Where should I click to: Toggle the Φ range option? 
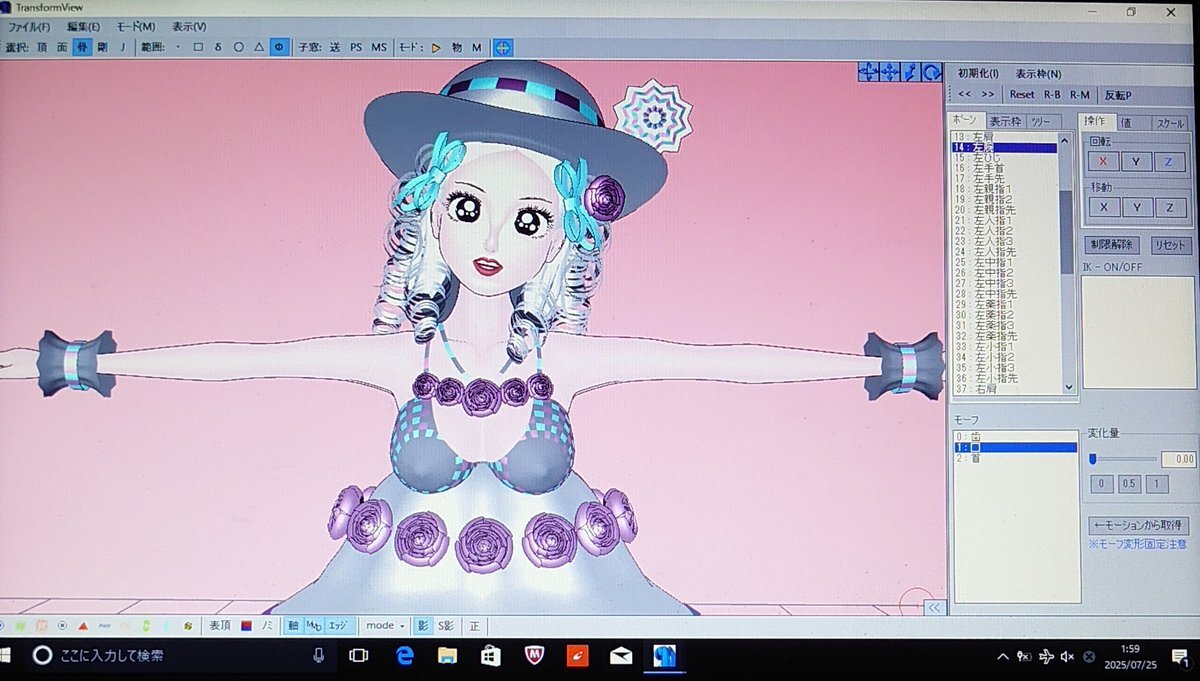[280, 47]
